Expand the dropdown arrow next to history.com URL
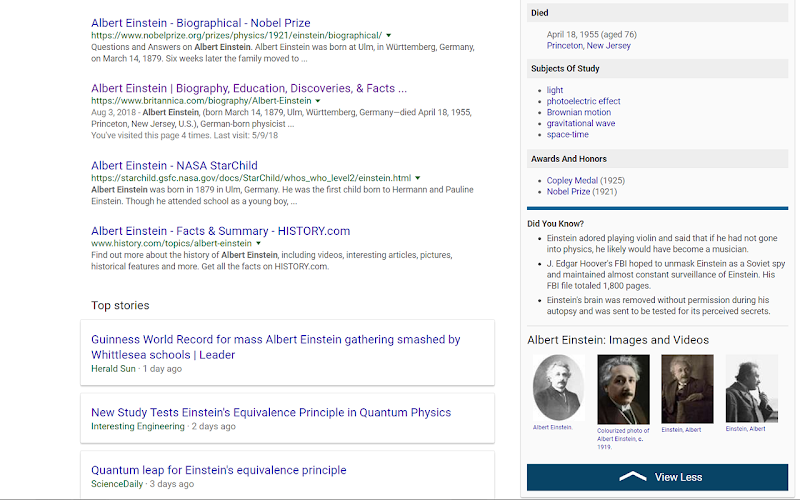 point(259,243)
